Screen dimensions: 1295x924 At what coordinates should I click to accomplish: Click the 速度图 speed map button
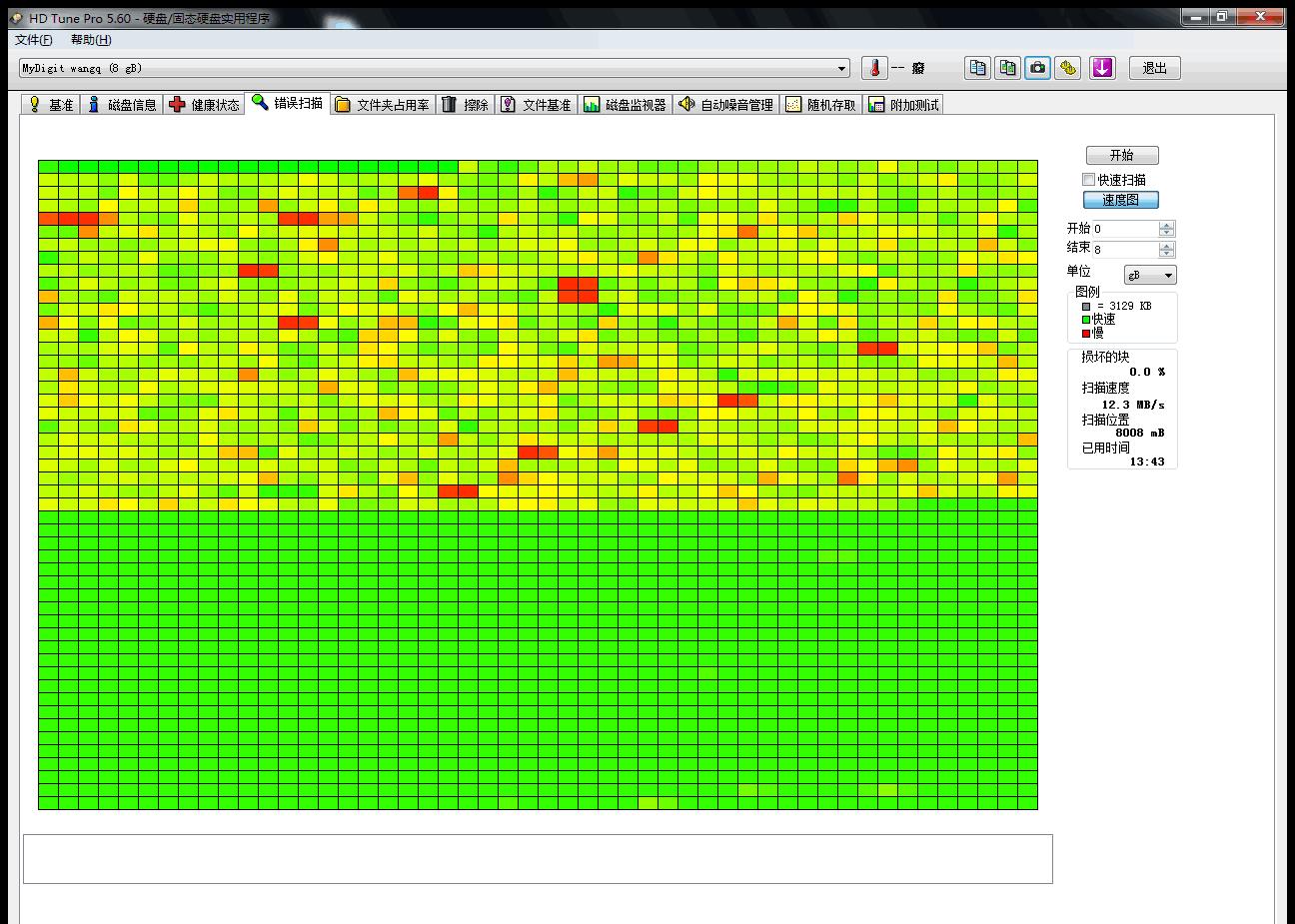[x=1121, y=200]
